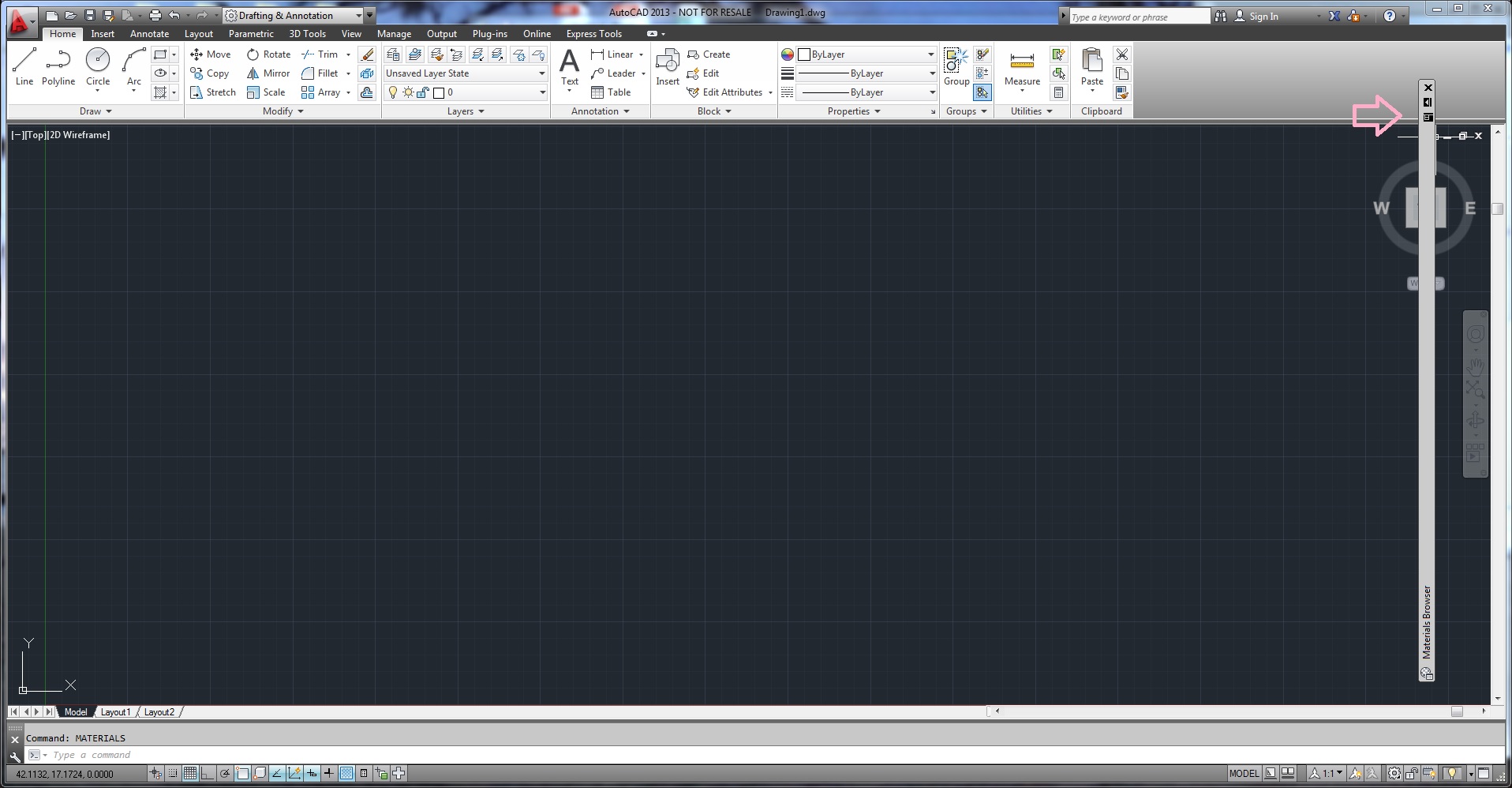Screen dimensions: 1512x788
Task: Expand the Draw panel
Action: (95, 111)
